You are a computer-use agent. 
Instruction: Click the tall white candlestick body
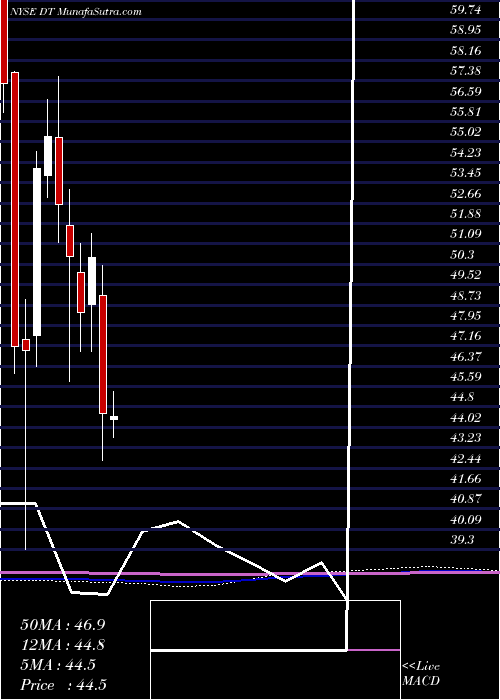click(37, 252)
